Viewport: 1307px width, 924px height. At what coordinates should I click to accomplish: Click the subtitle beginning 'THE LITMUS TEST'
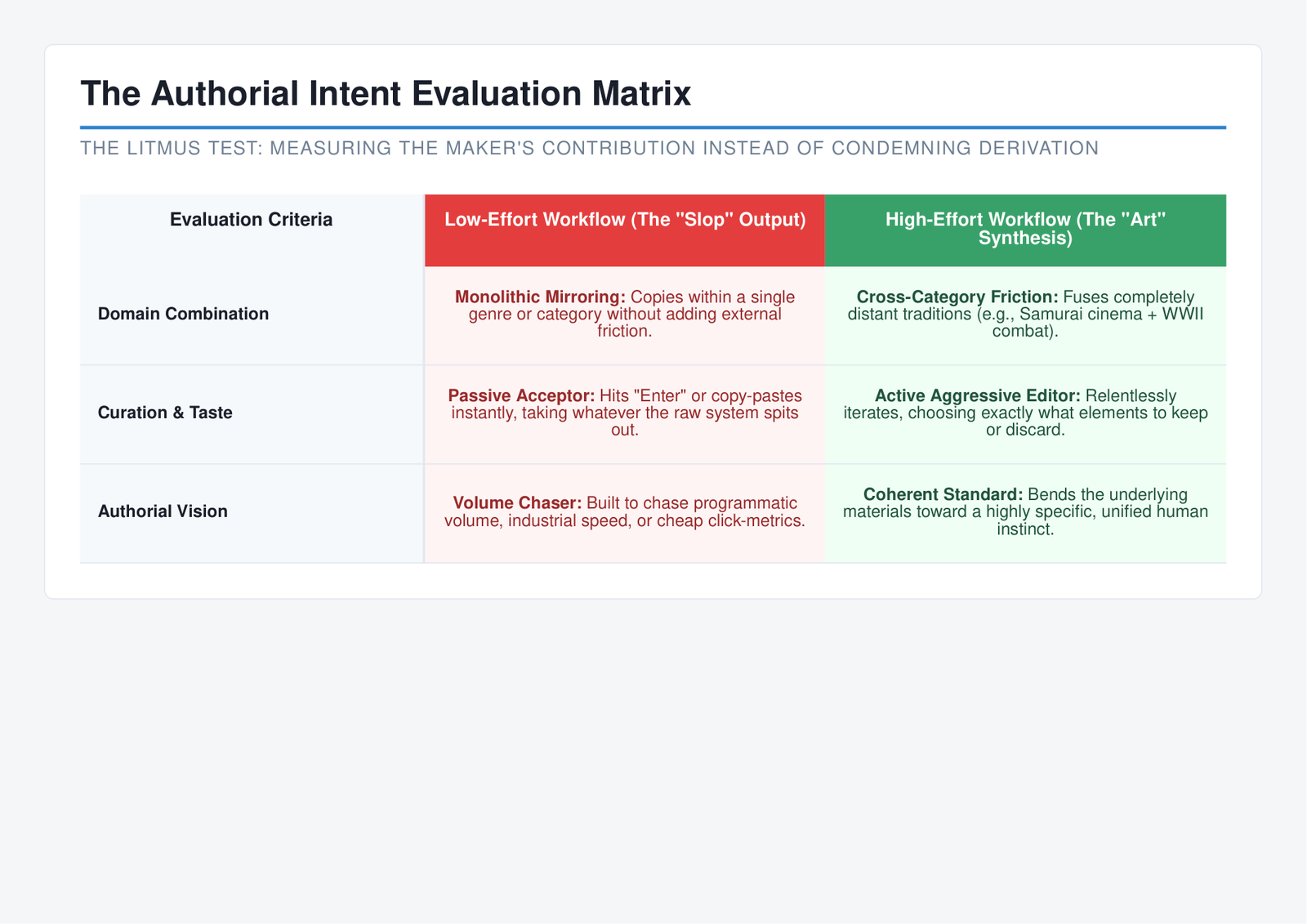click(589, 148)
